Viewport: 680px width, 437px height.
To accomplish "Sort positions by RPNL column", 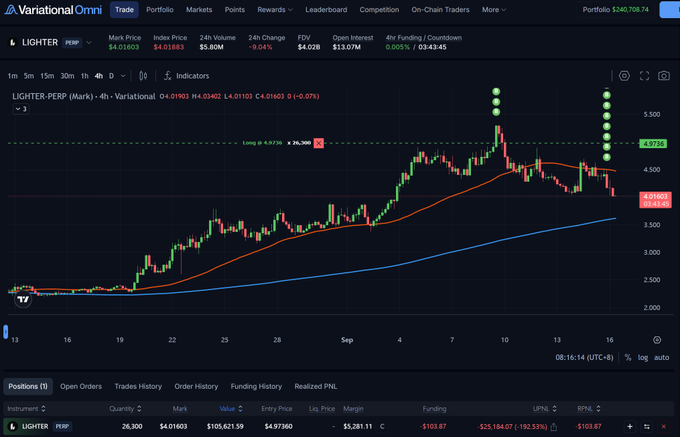I will click(x=588, y=409).
